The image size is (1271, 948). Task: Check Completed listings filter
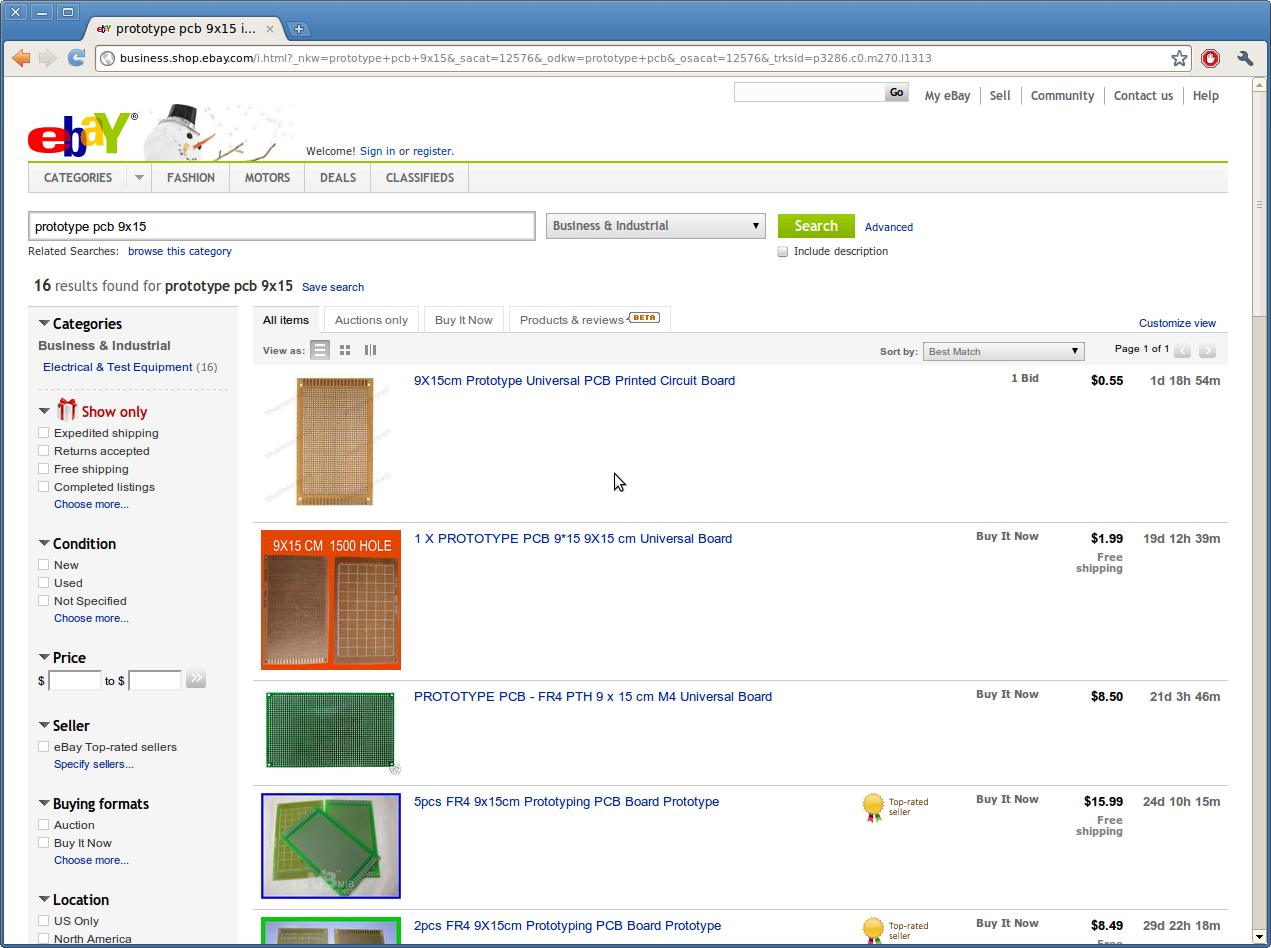click(x=43, y=487)
